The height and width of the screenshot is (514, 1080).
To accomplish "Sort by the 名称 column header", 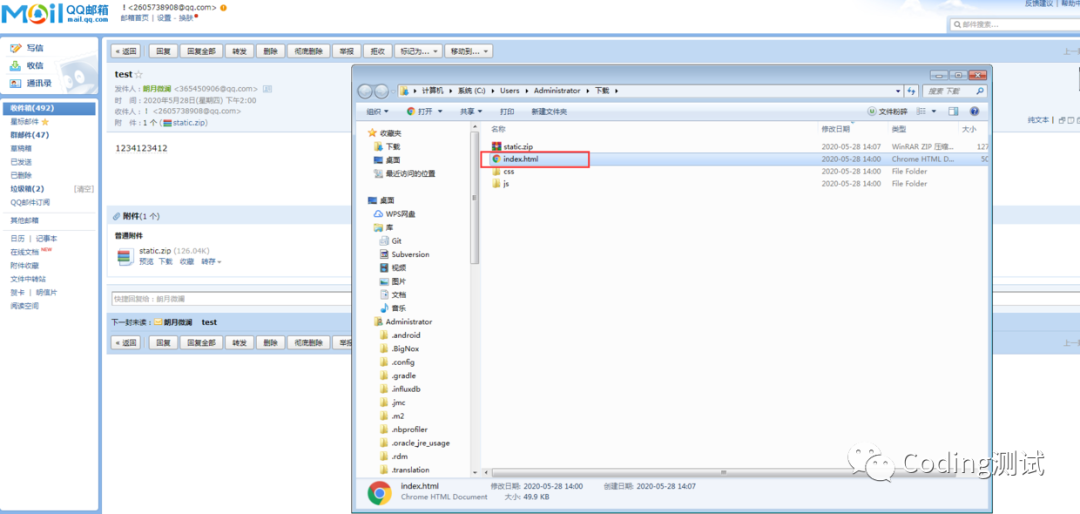I will point(498,129).
